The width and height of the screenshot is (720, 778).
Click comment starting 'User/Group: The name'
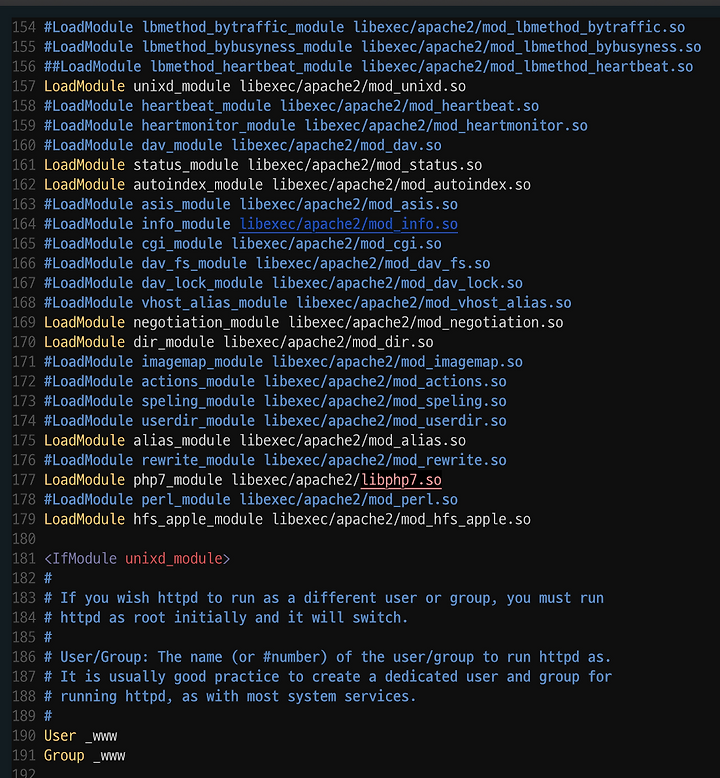pos(327,657)
